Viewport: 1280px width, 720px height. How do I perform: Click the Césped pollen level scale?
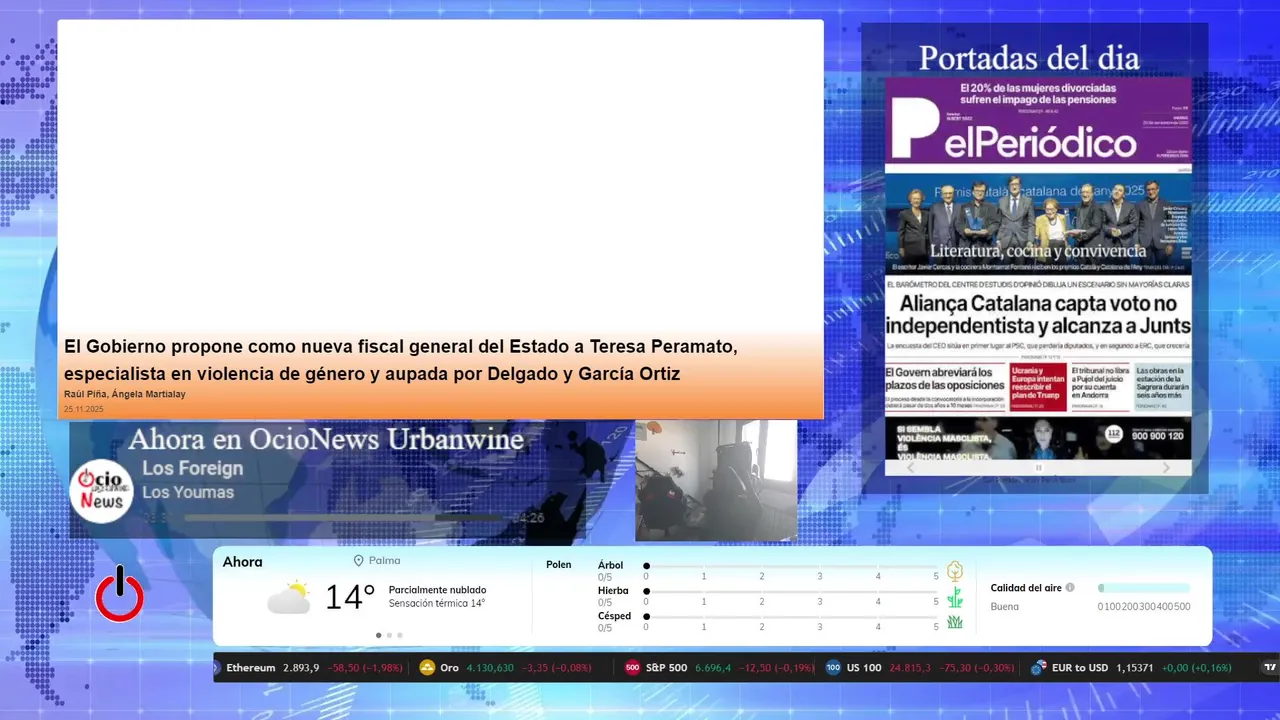791,617
